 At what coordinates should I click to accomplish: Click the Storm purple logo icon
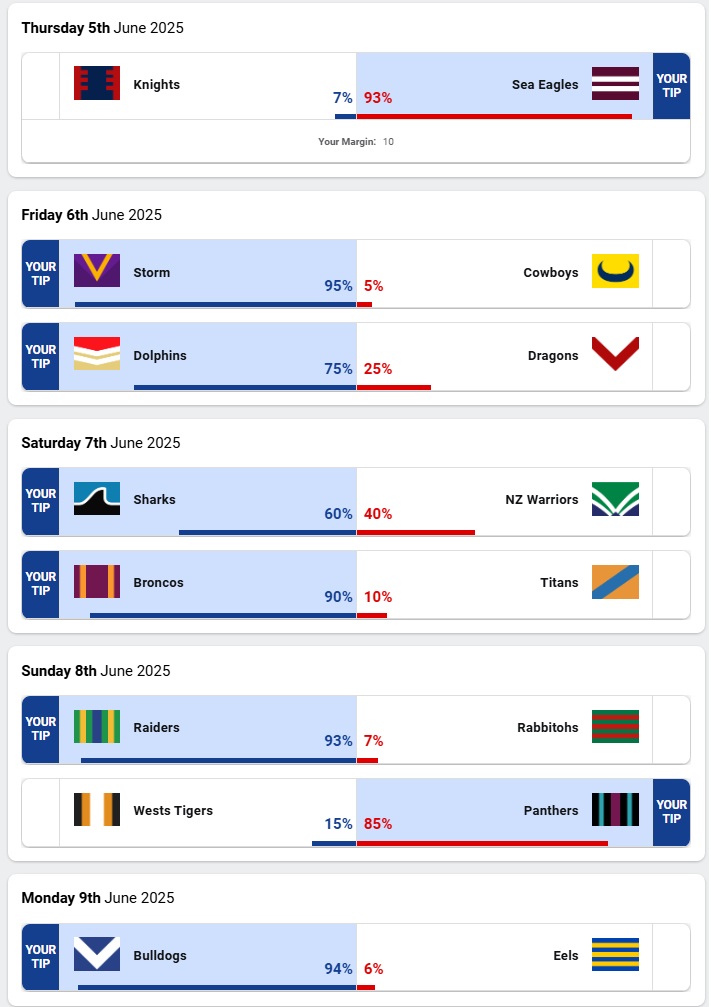pos(97,271)
